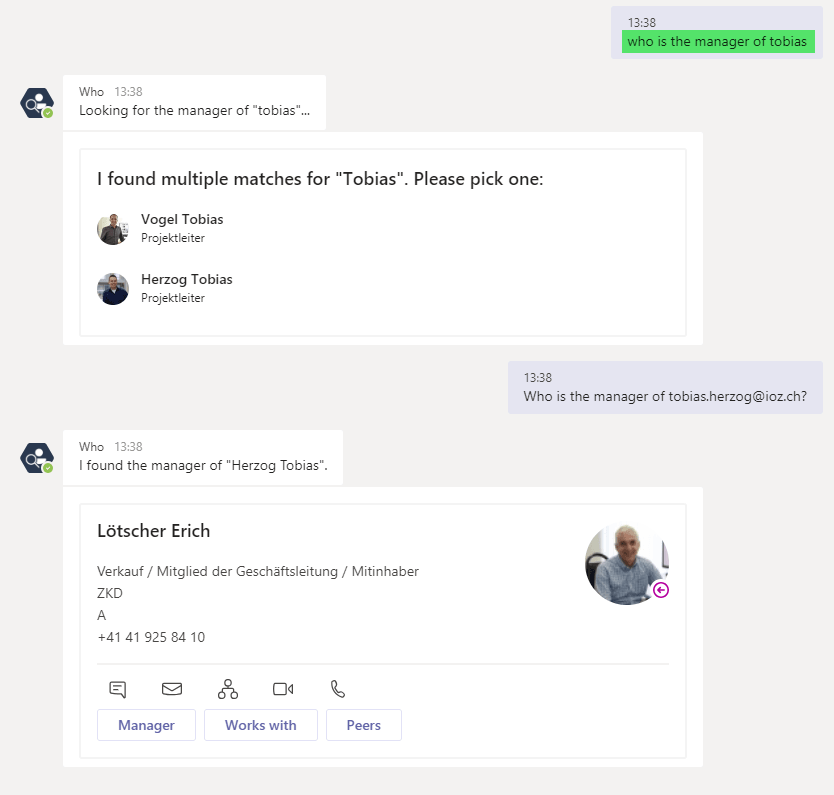This screenshot has width=834, height=795.
Task: Click the Lötscher Erich name heading
Action: pyautogui.click(x=154, y=531)
